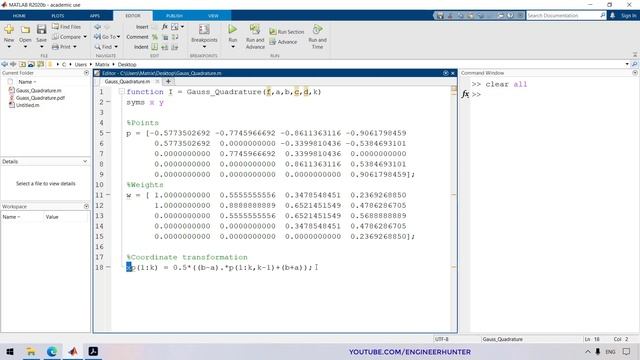Click fx function browser in Command Window
This screenshot has height=360, width=640.
[465, 94]
